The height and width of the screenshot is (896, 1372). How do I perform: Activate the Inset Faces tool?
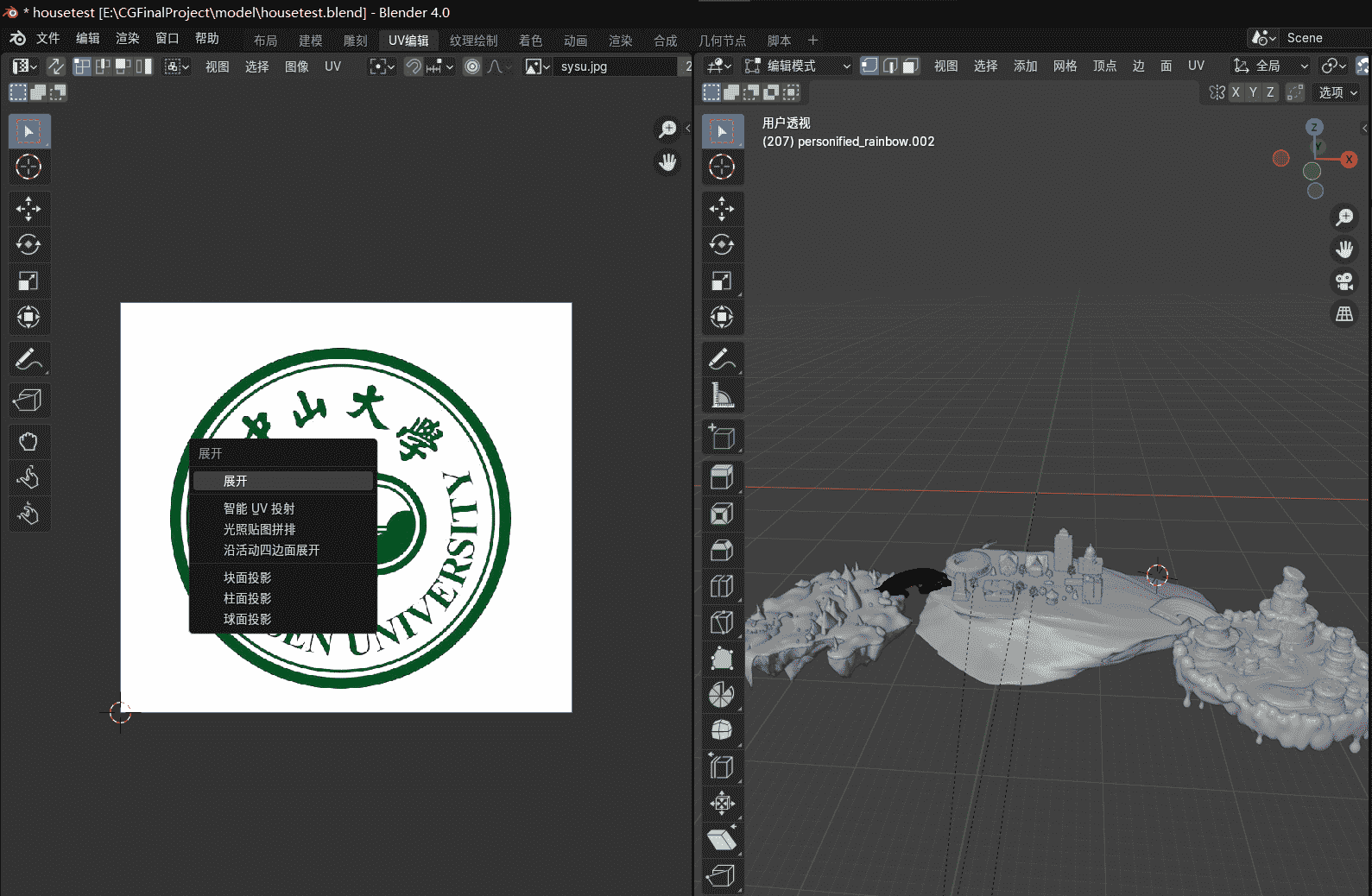click(723, 514)
